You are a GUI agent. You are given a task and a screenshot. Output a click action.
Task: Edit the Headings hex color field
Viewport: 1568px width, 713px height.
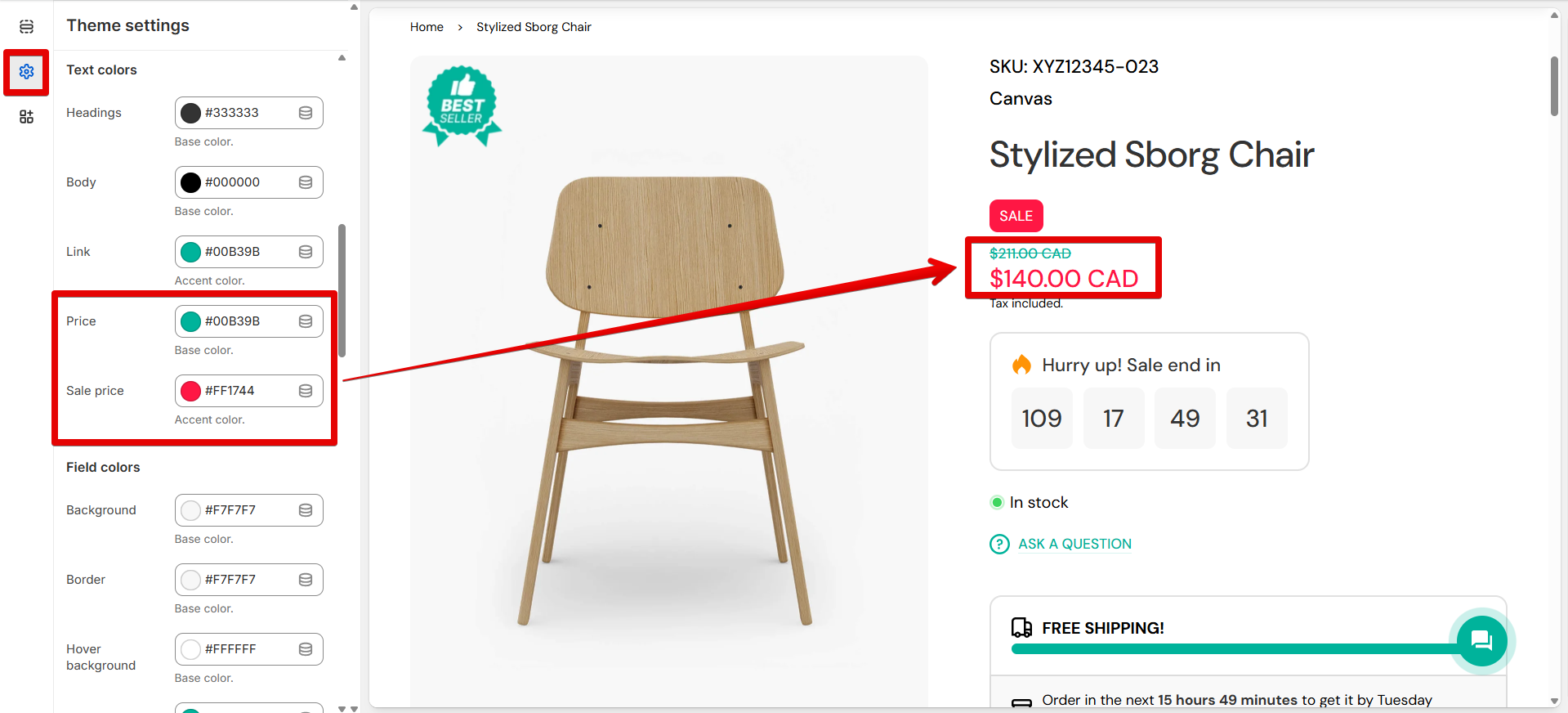pyautogui.click(x=245, y=113)
